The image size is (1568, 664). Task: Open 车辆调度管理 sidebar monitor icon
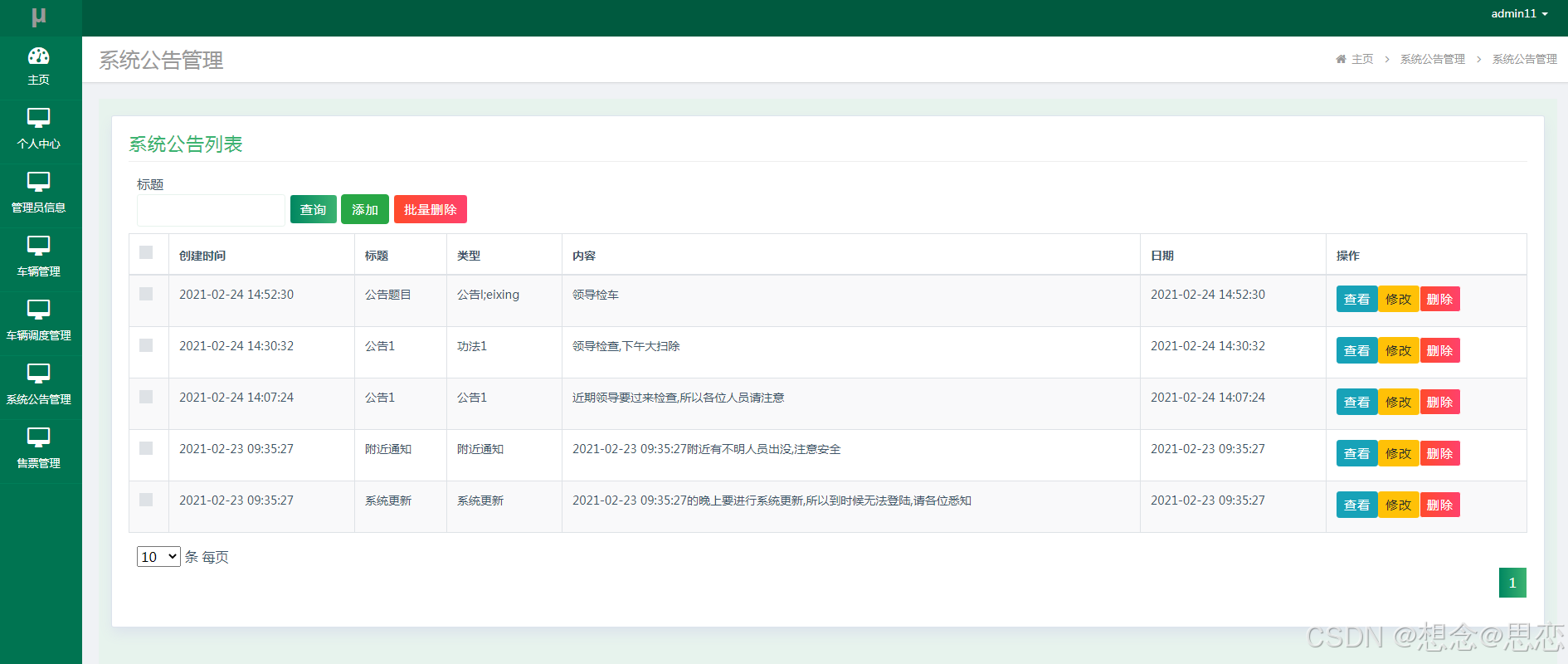click(x=39, y=310)
